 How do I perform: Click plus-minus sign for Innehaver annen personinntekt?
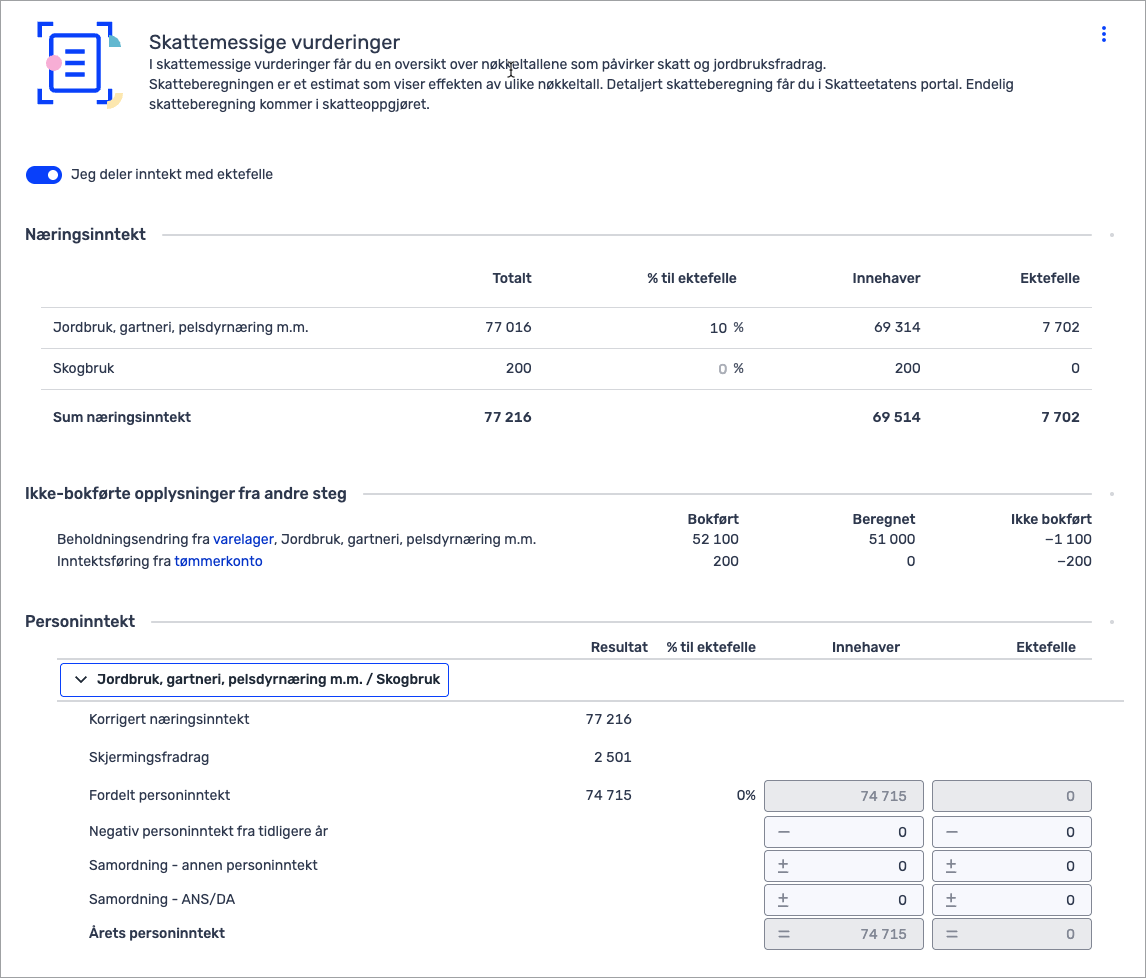(783, 866)
